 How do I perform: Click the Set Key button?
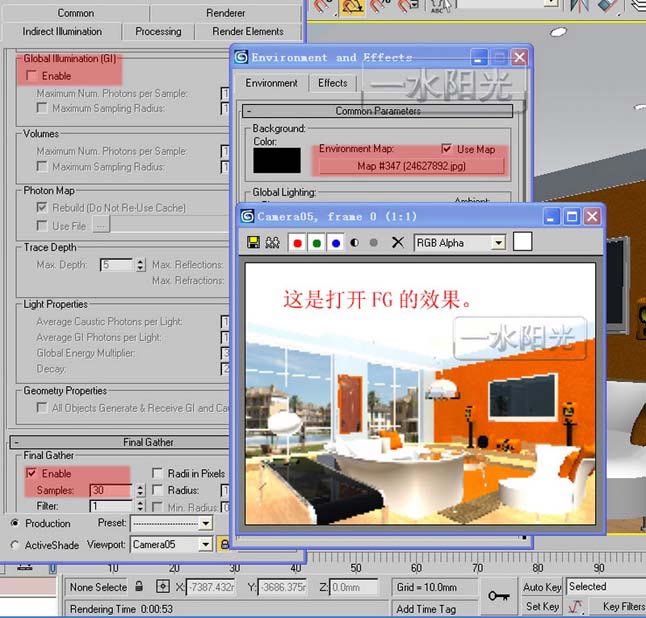(542, 606)
